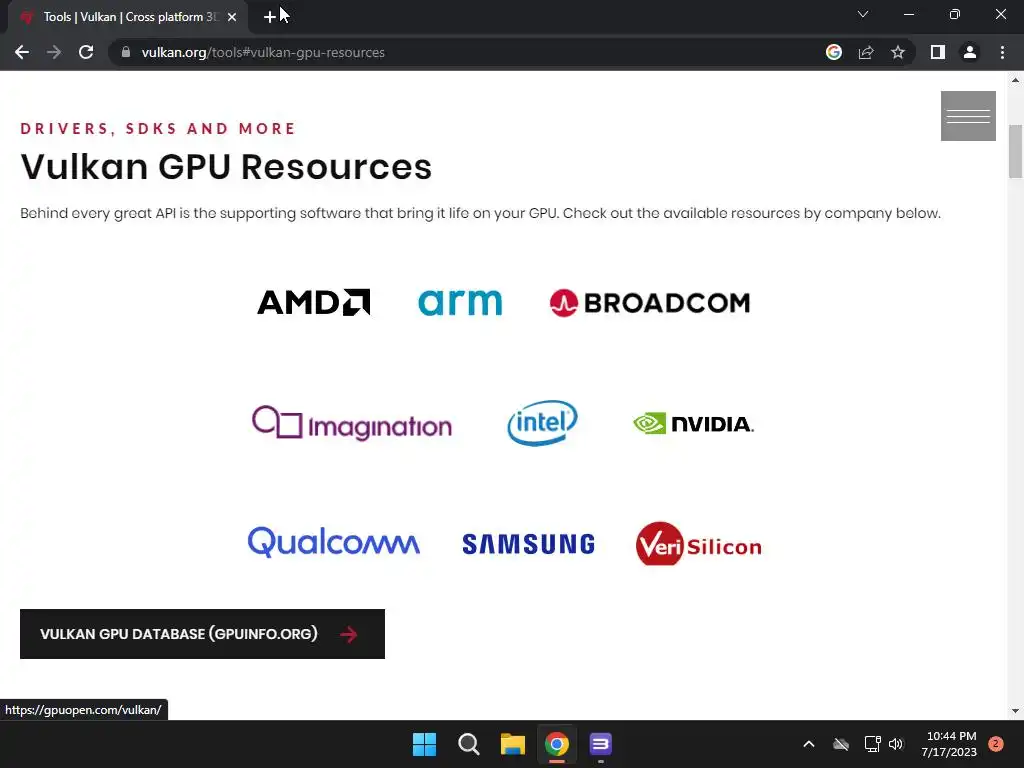The height and width of the screenshot is (768, 1024).
Task: Open the Intel logo link
Action: click(x=542, y=423)
